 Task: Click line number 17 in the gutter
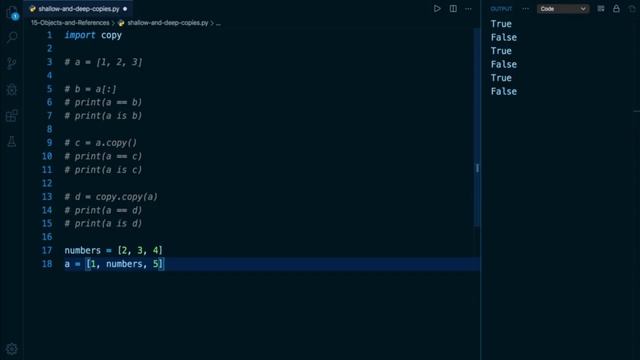tap(47, 250)
